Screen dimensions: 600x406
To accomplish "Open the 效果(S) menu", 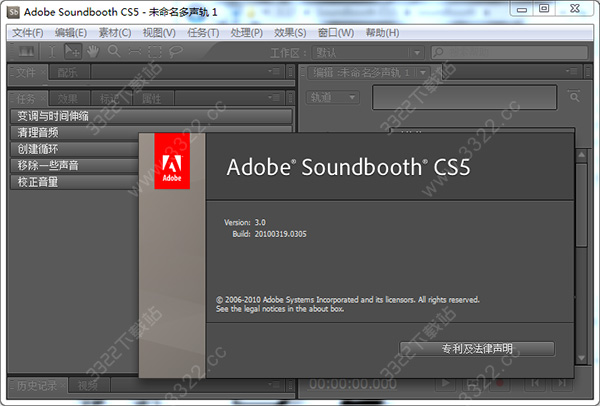I will (x=290, y=33).
